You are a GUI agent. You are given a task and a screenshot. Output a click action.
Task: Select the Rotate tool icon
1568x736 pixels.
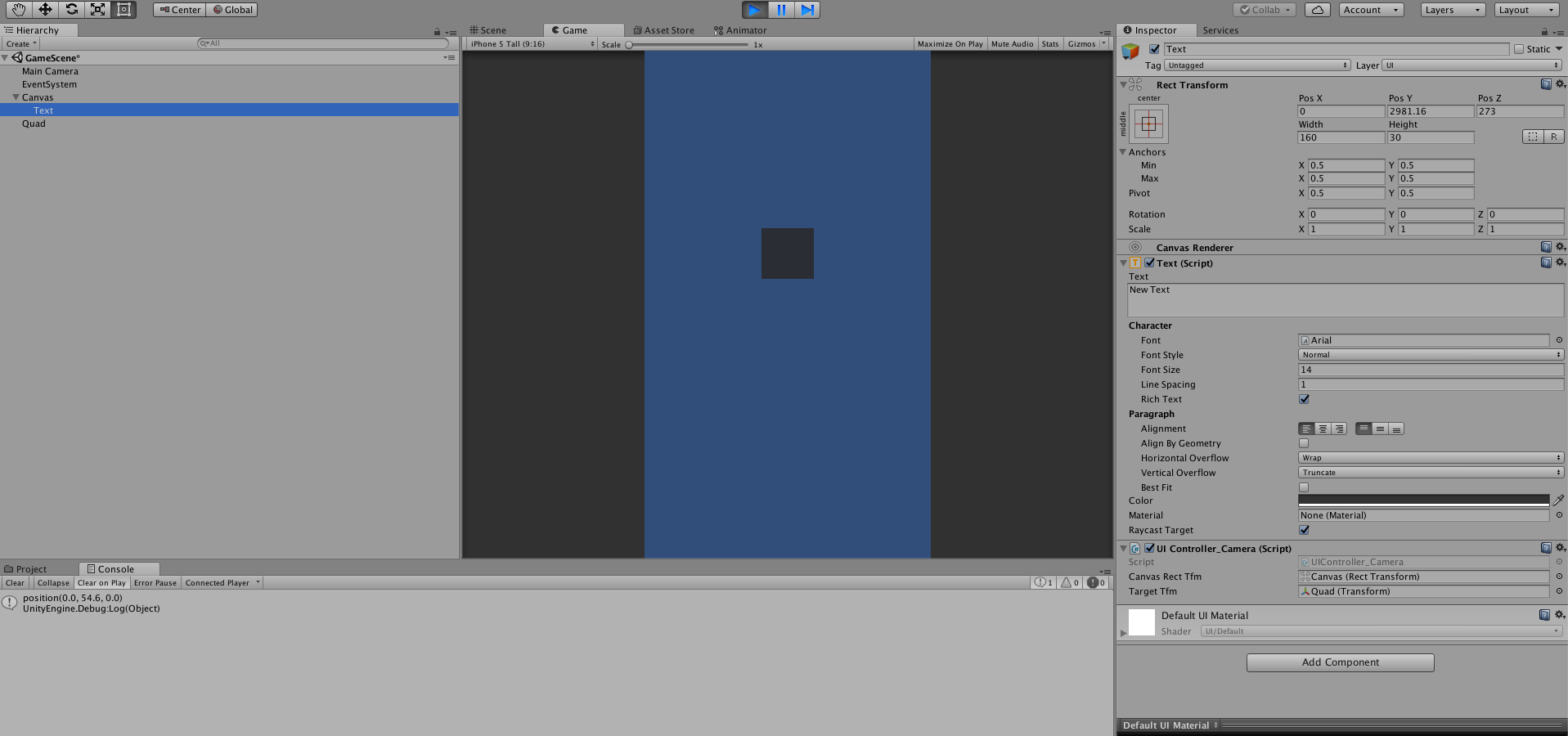[71, 10]
